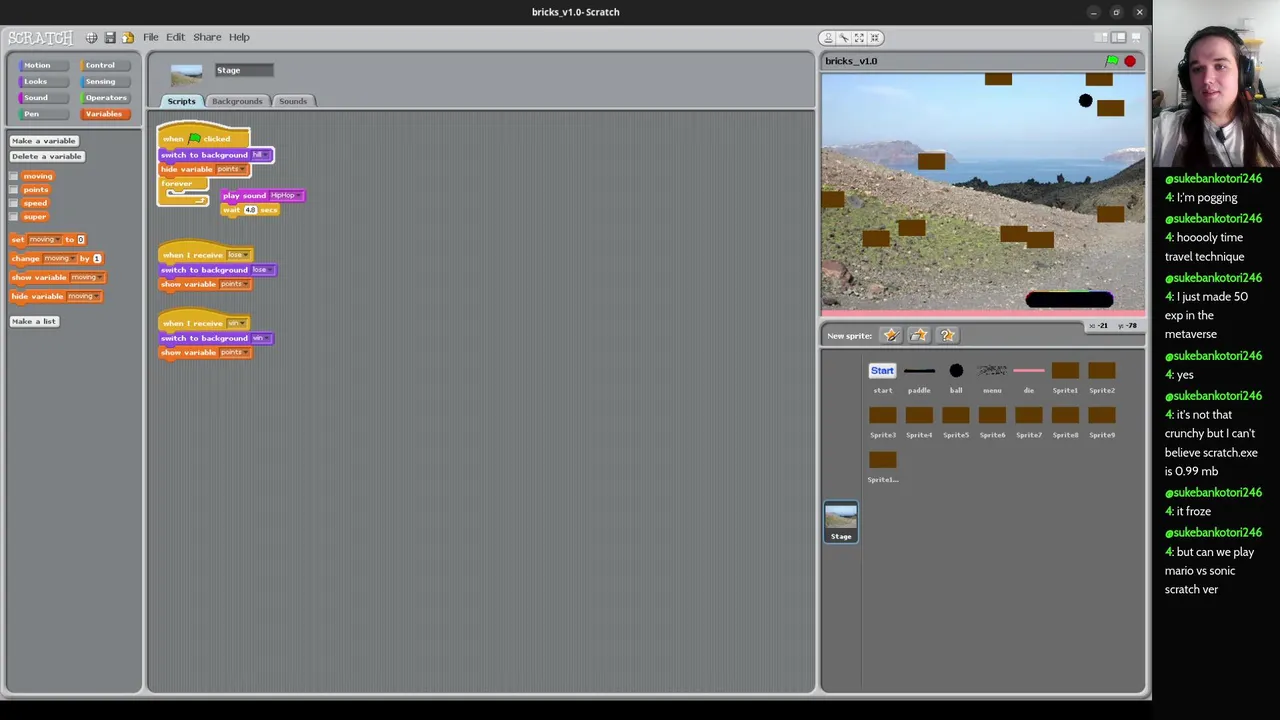The width and height of the screenshot is (1280, 720).
Task: Toggle the points variable checkbox
Action: (13, 190)
